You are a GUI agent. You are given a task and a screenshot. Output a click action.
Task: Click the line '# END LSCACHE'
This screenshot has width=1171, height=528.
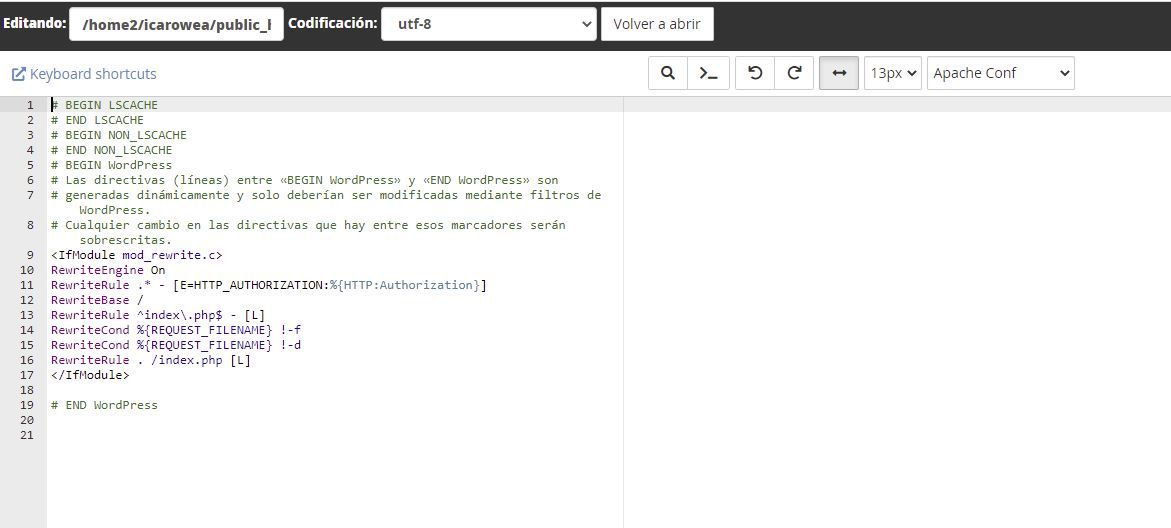(97, 119)
